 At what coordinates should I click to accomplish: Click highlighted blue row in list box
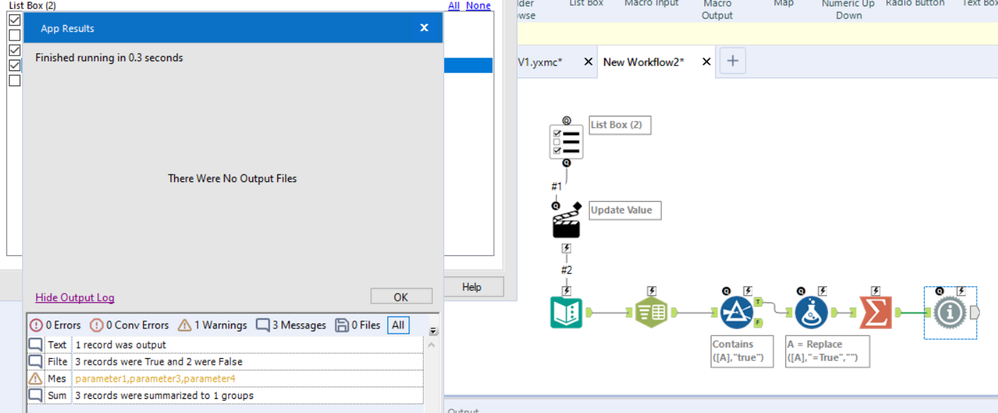467,66
